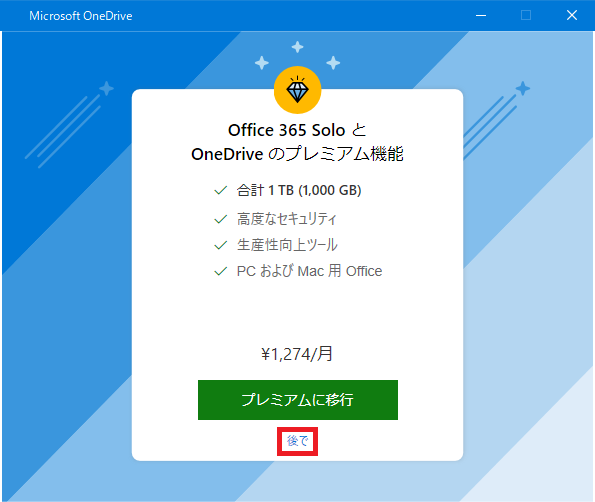Screen dimensions: 595x502
Task: Click the green プレミアムに移行 button
Action: [298, 400]
